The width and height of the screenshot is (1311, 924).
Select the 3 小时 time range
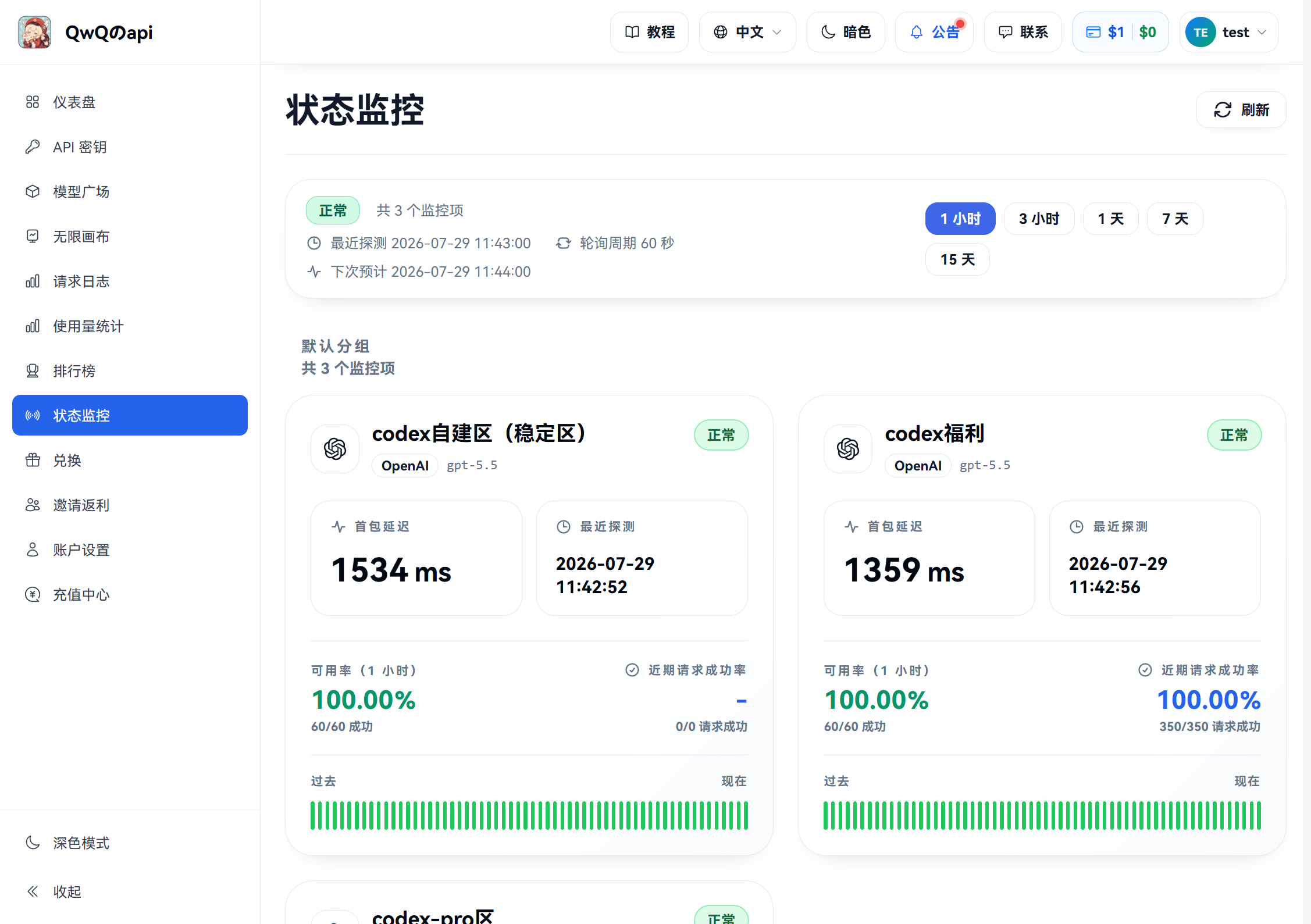click(x=1039, y=219)
